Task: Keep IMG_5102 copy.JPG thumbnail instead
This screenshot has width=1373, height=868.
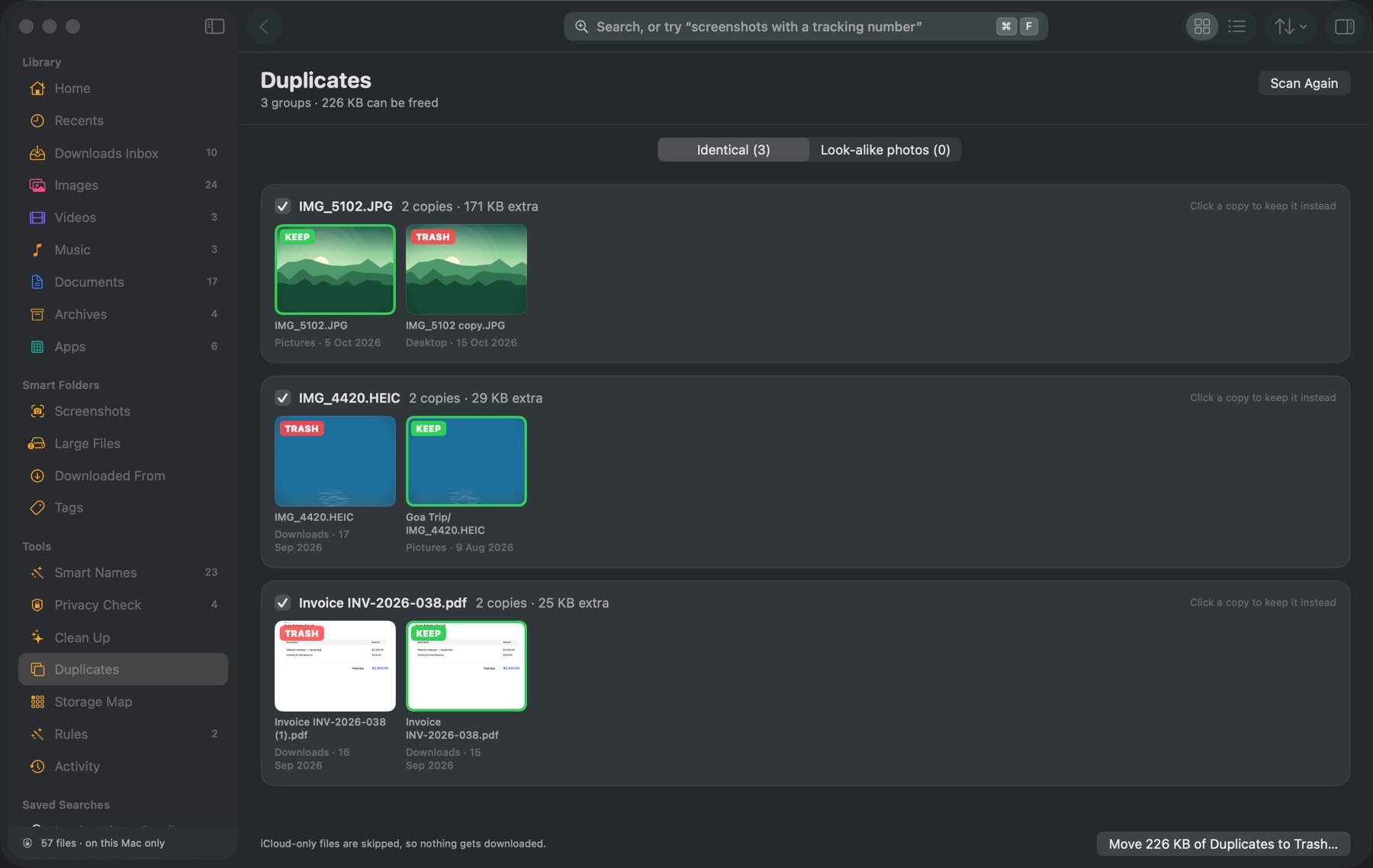Action: coord(466,269)
